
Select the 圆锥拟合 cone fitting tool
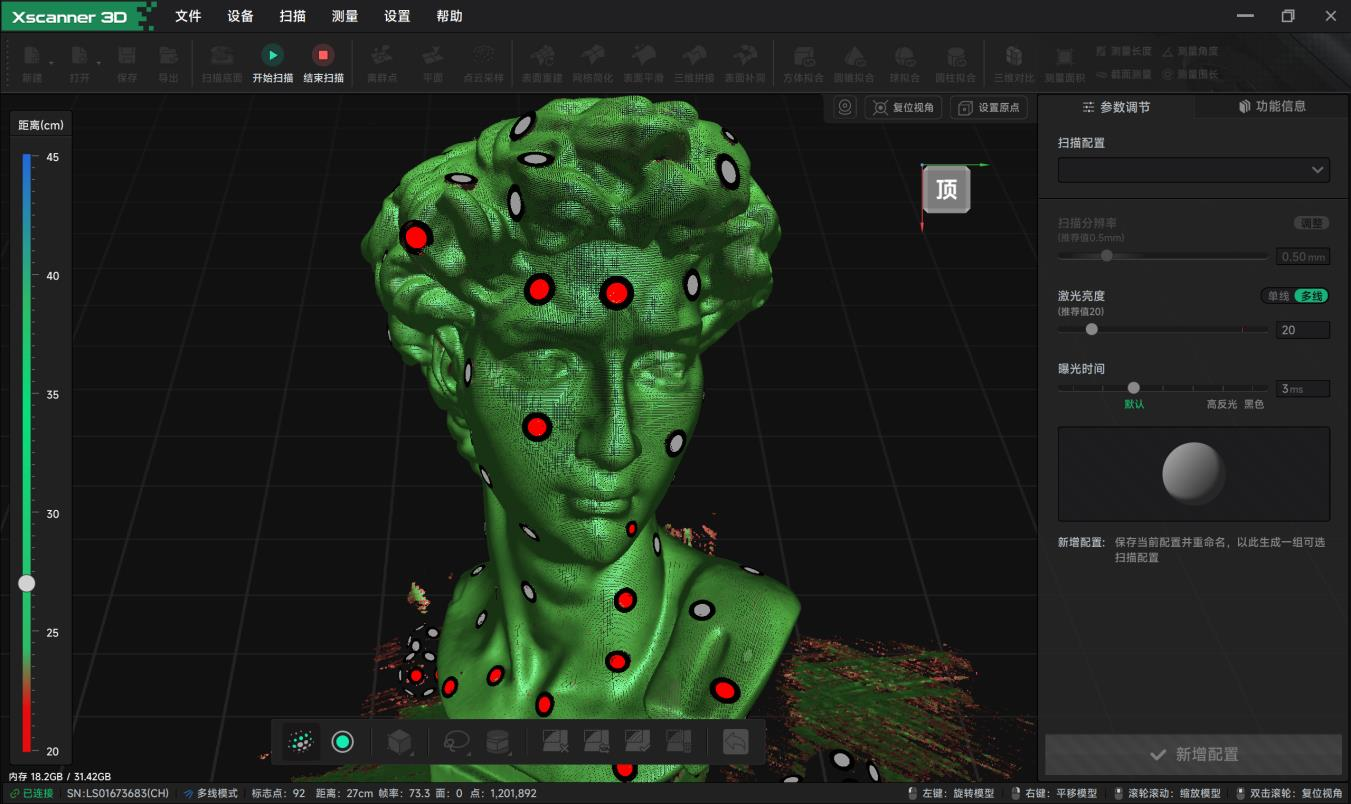point(854,63)
